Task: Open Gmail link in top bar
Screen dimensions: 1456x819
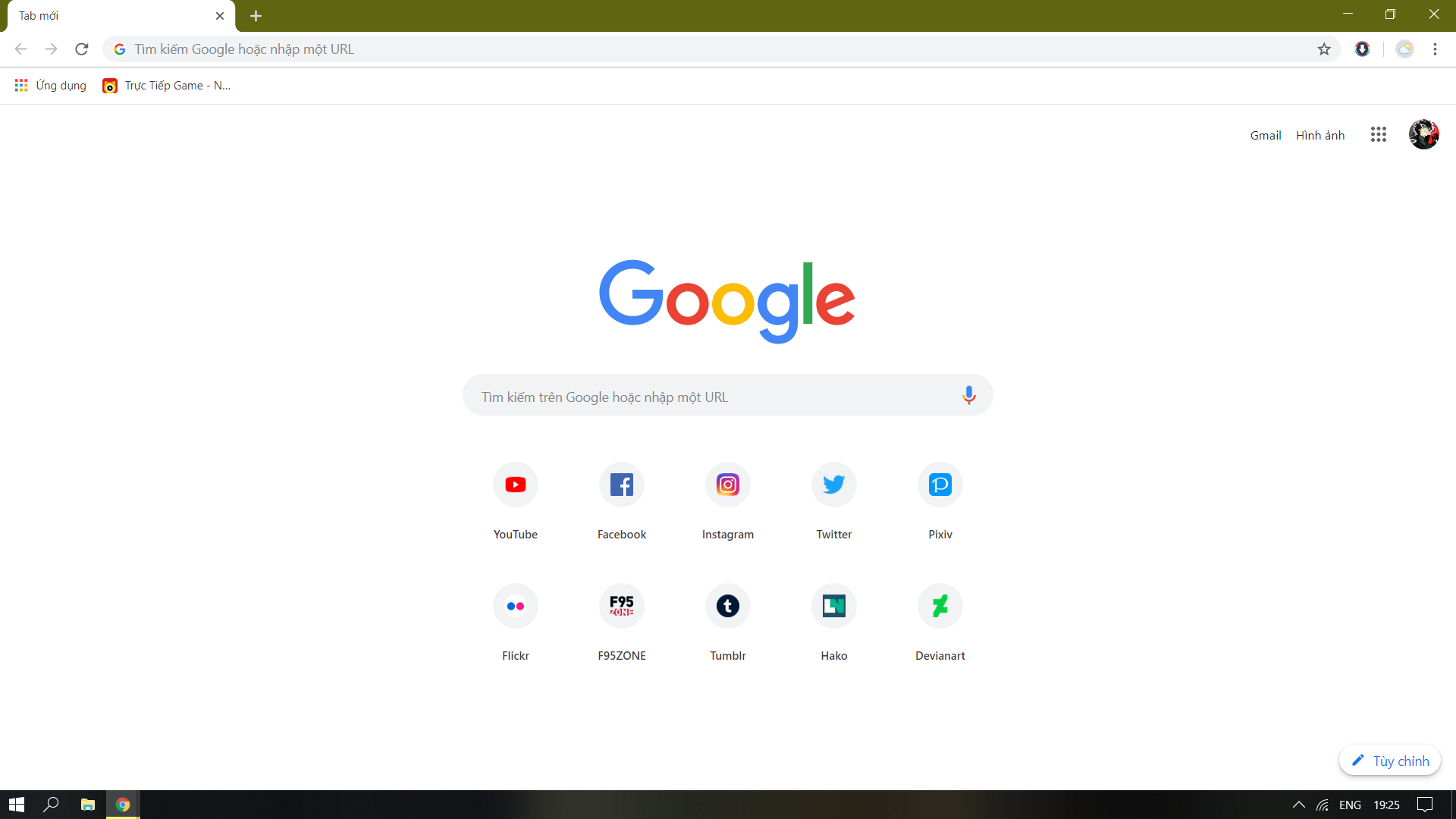Action: 1265,135
